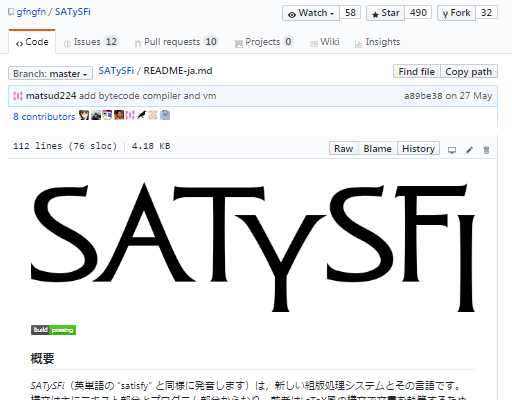Click the '4.18 KB' file size text
This screenshot has height=400, width=512.
pyautogui.click(x=151, y=146)
